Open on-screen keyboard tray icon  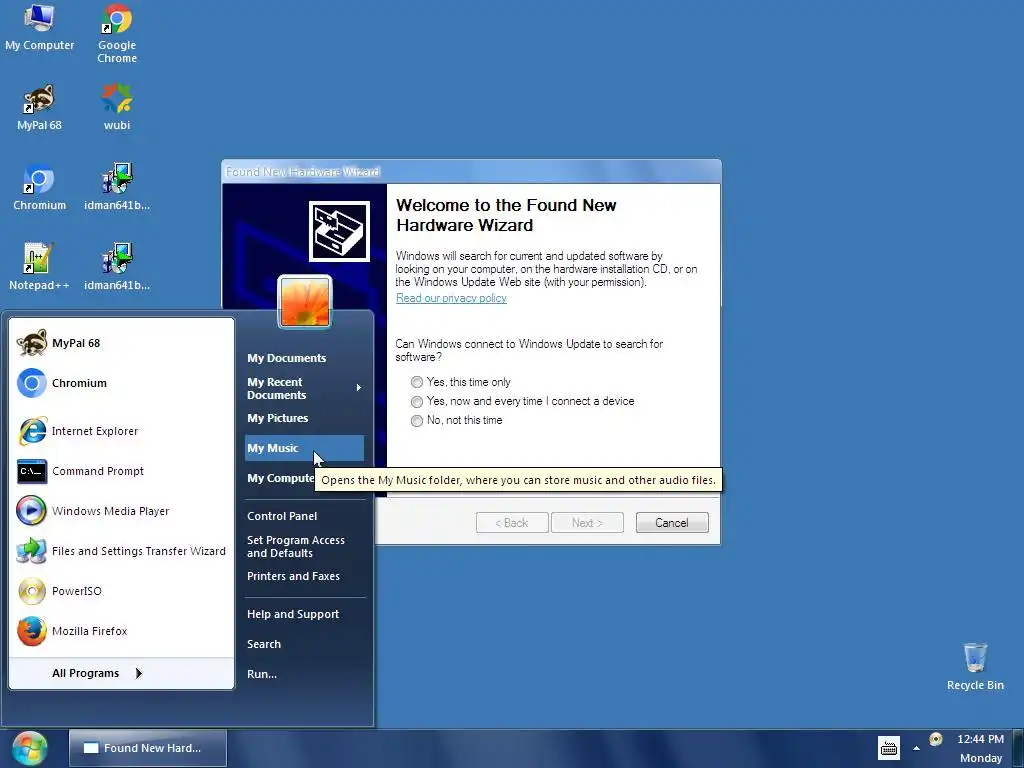pyautogui.click(x=889, y=748)
